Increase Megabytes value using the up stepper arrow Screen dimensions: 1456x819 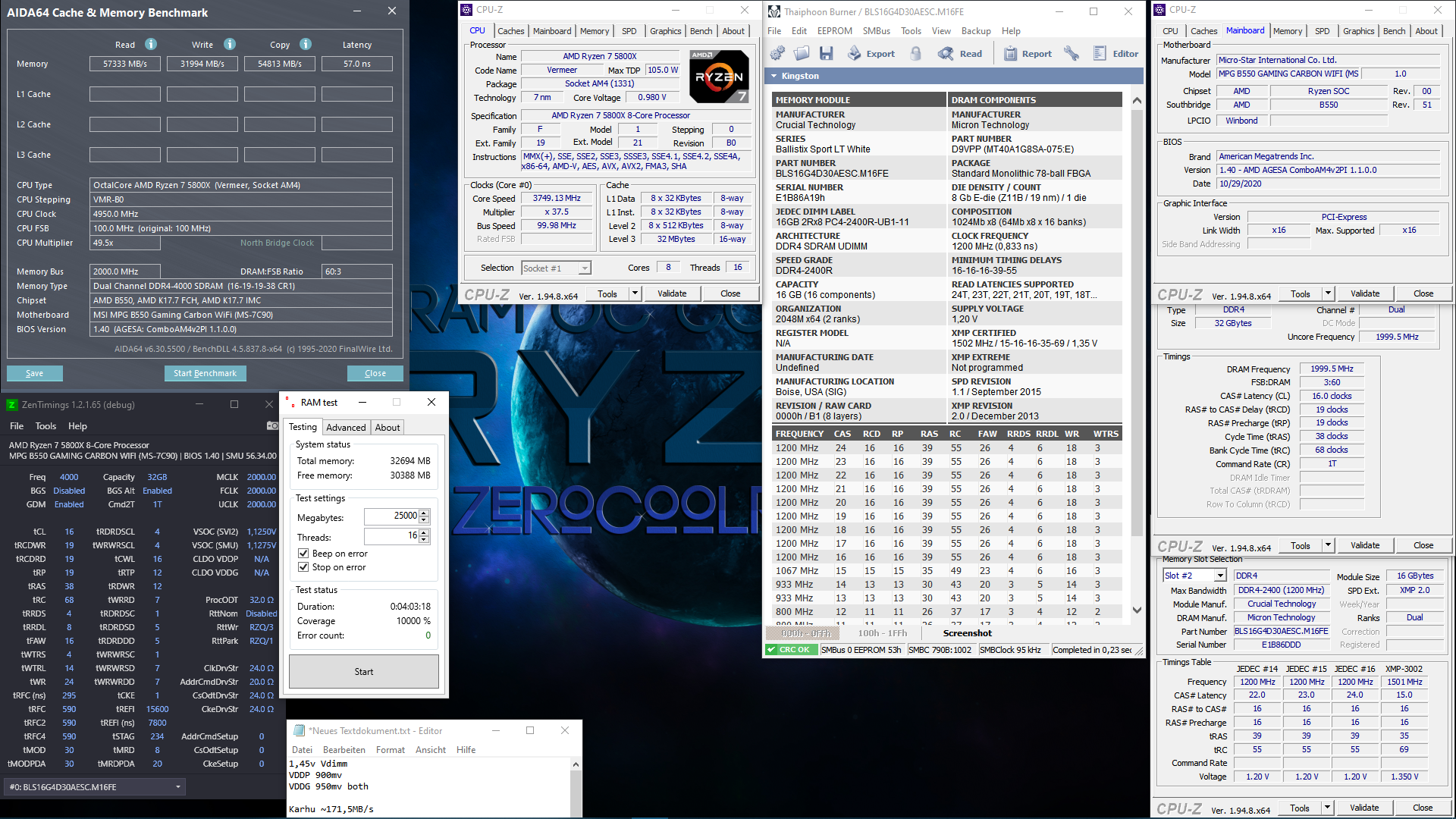tap(424, 512)
